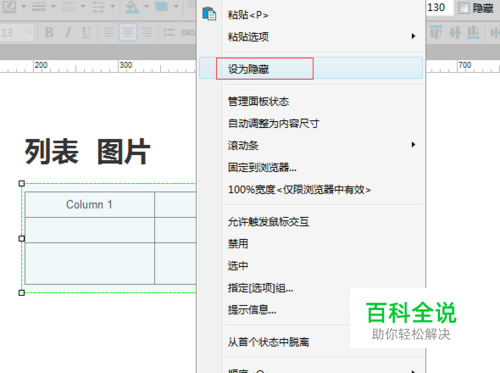Open the arrow style dropdown arrow
Viewport: 500px width, 373px height.
pos(113,6)
